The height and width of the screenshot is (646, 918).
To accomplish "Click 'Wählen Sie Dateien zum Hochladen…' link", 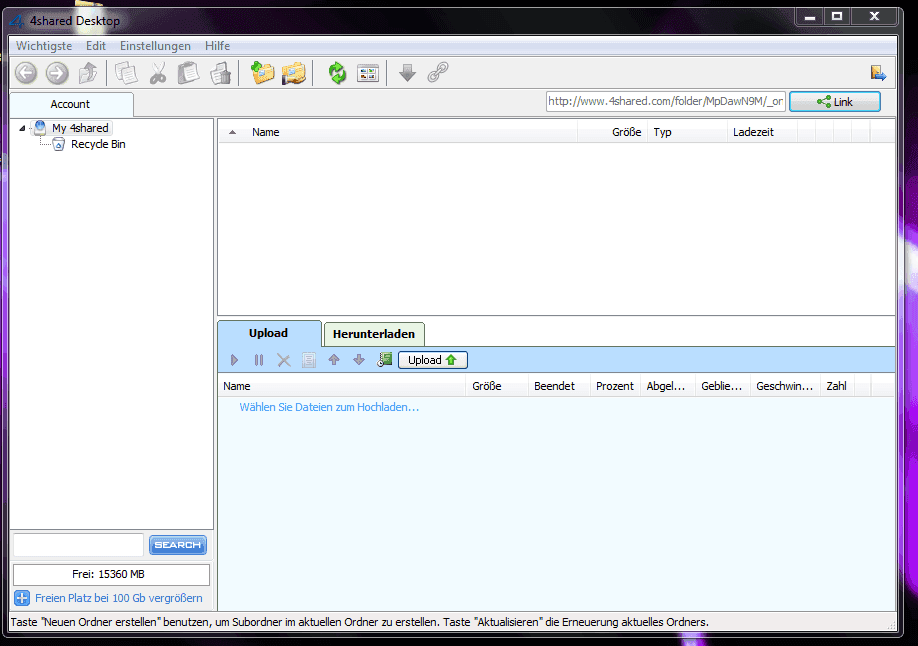I will point(329,407).
